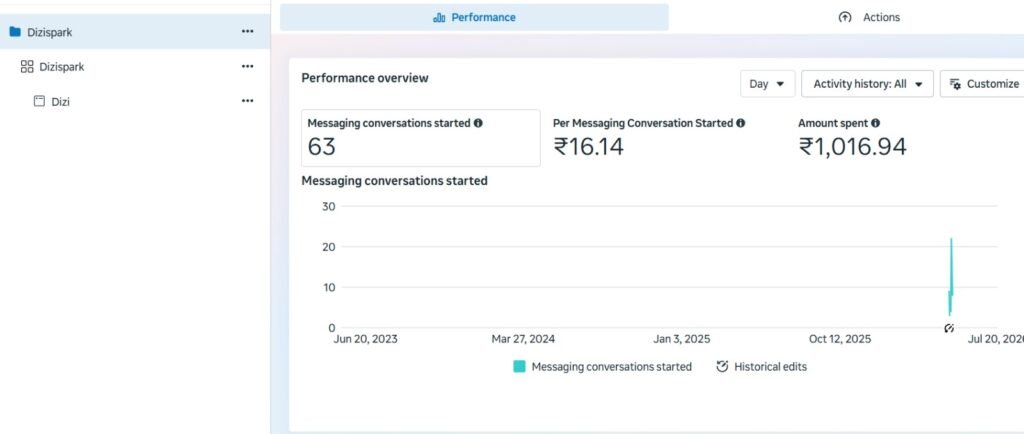Viewport: 1024px width, 434px height.
Task: Click the Performance bar chart icon
Action: click(439, 18)
